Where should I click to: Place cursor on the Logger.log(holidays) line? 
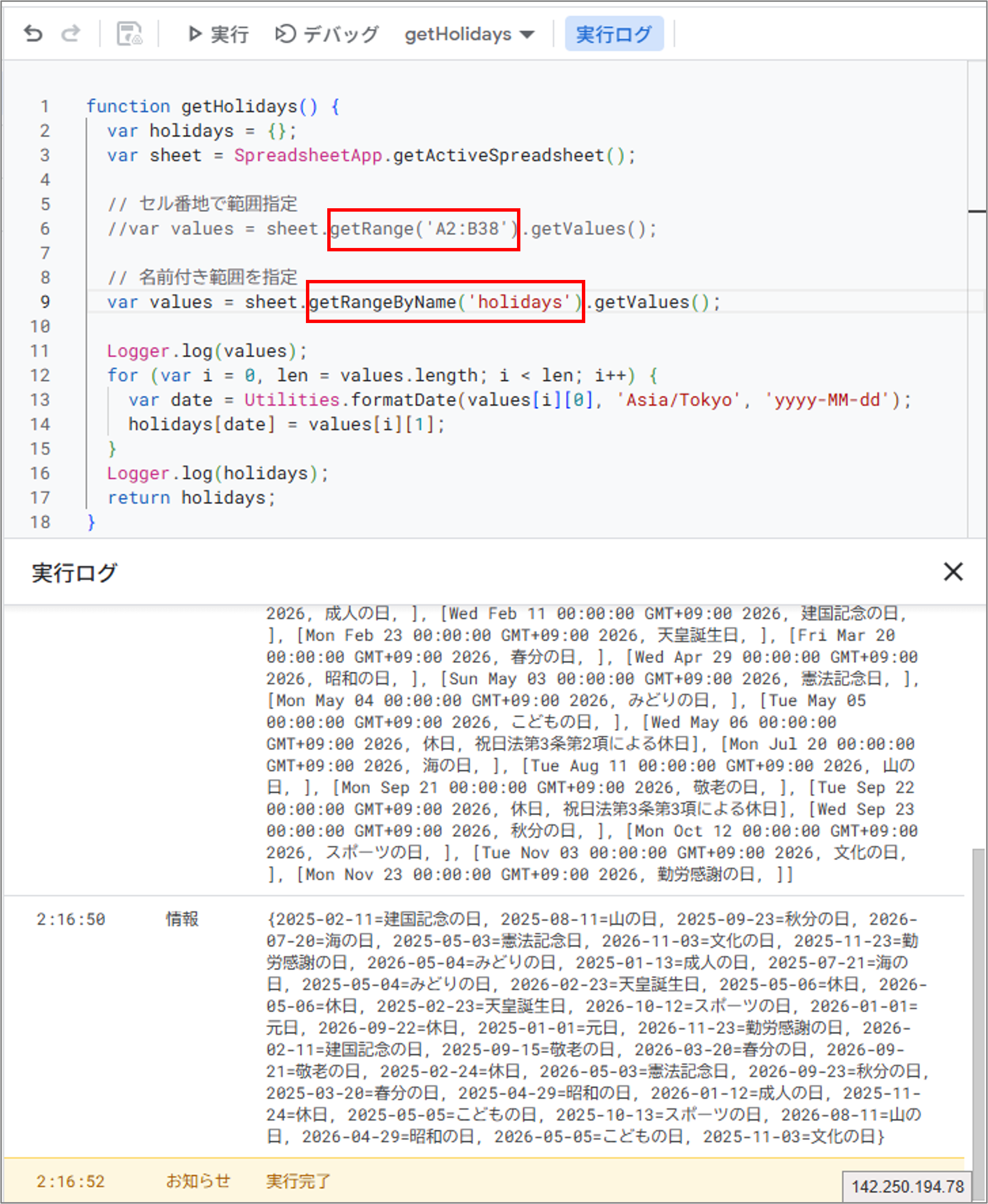pos(217,473)
